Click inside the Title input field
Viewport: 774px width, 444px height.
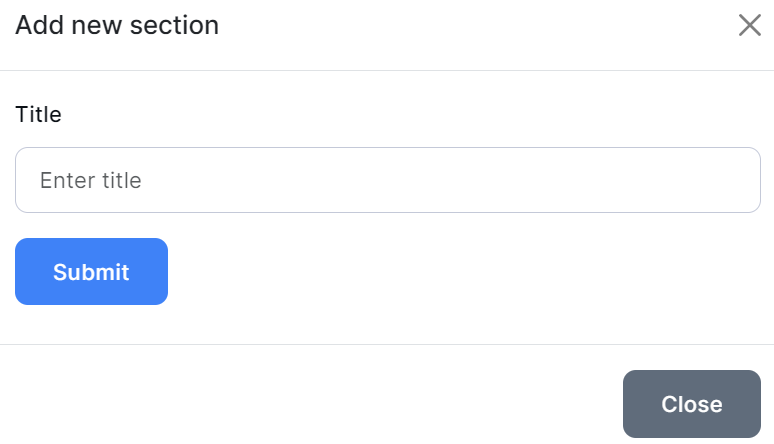pyautogui.click(x=388, y=180)
